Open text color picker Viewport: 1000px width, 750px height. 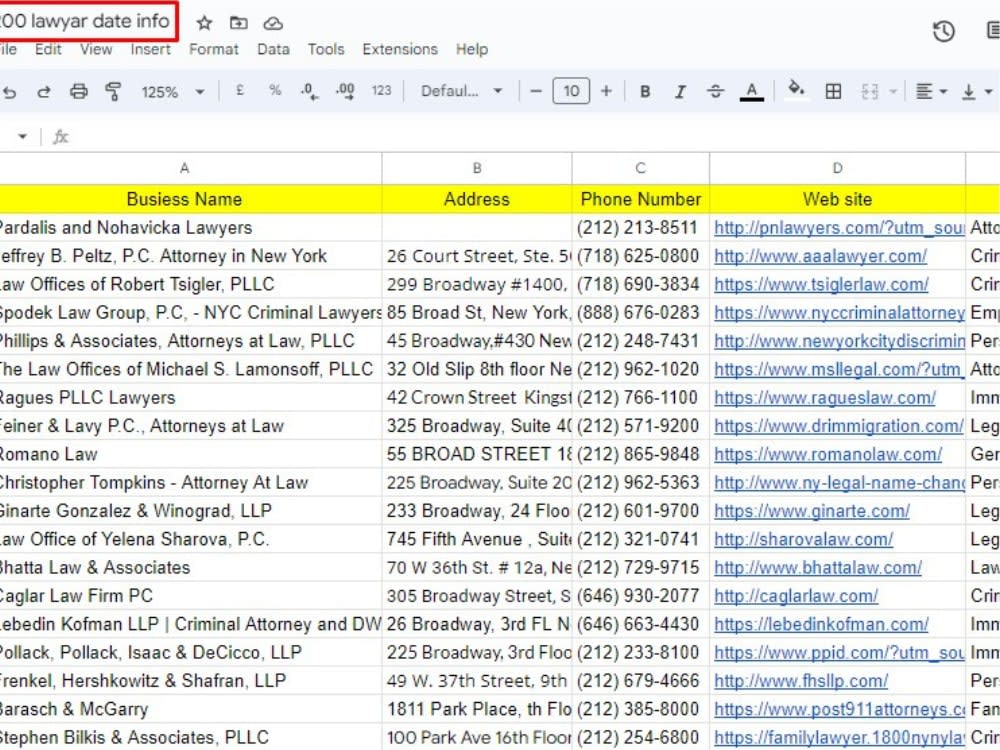751,92
